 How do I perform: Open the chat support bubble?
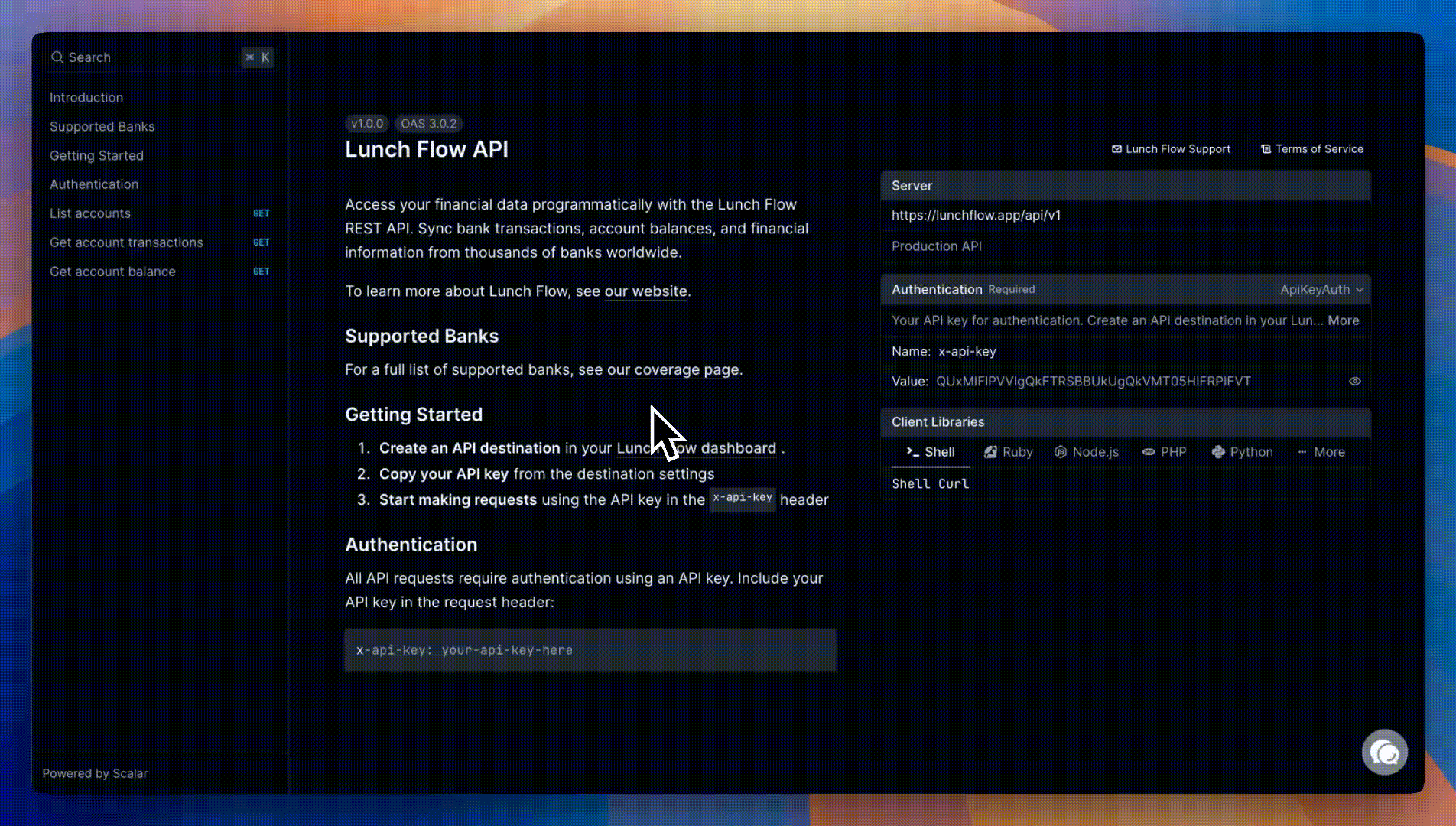click(1384, 753)
